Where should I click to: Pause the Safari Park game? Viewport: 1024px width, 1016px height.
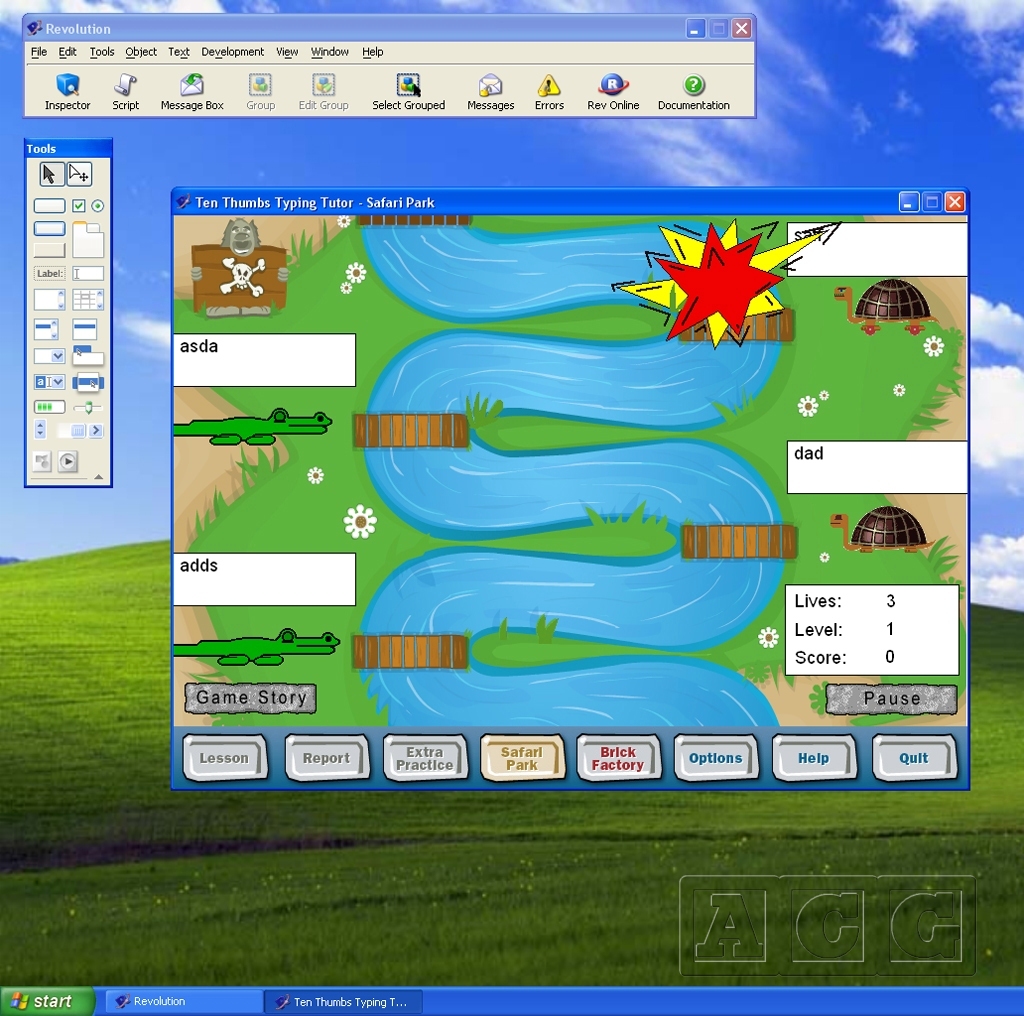pos(891,699)
